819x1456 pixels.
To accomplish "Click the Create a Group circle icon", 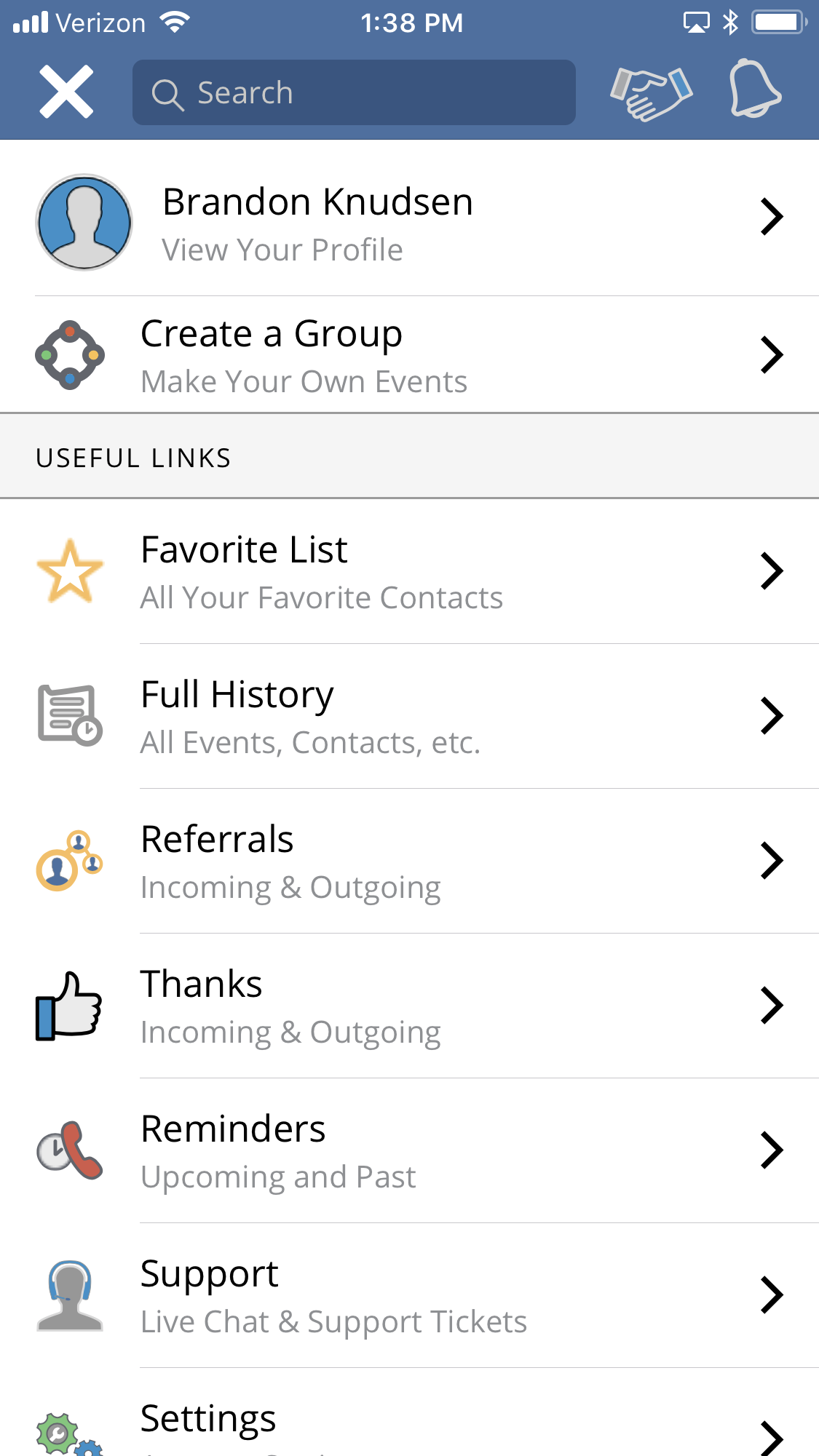I will click(70, 355).
